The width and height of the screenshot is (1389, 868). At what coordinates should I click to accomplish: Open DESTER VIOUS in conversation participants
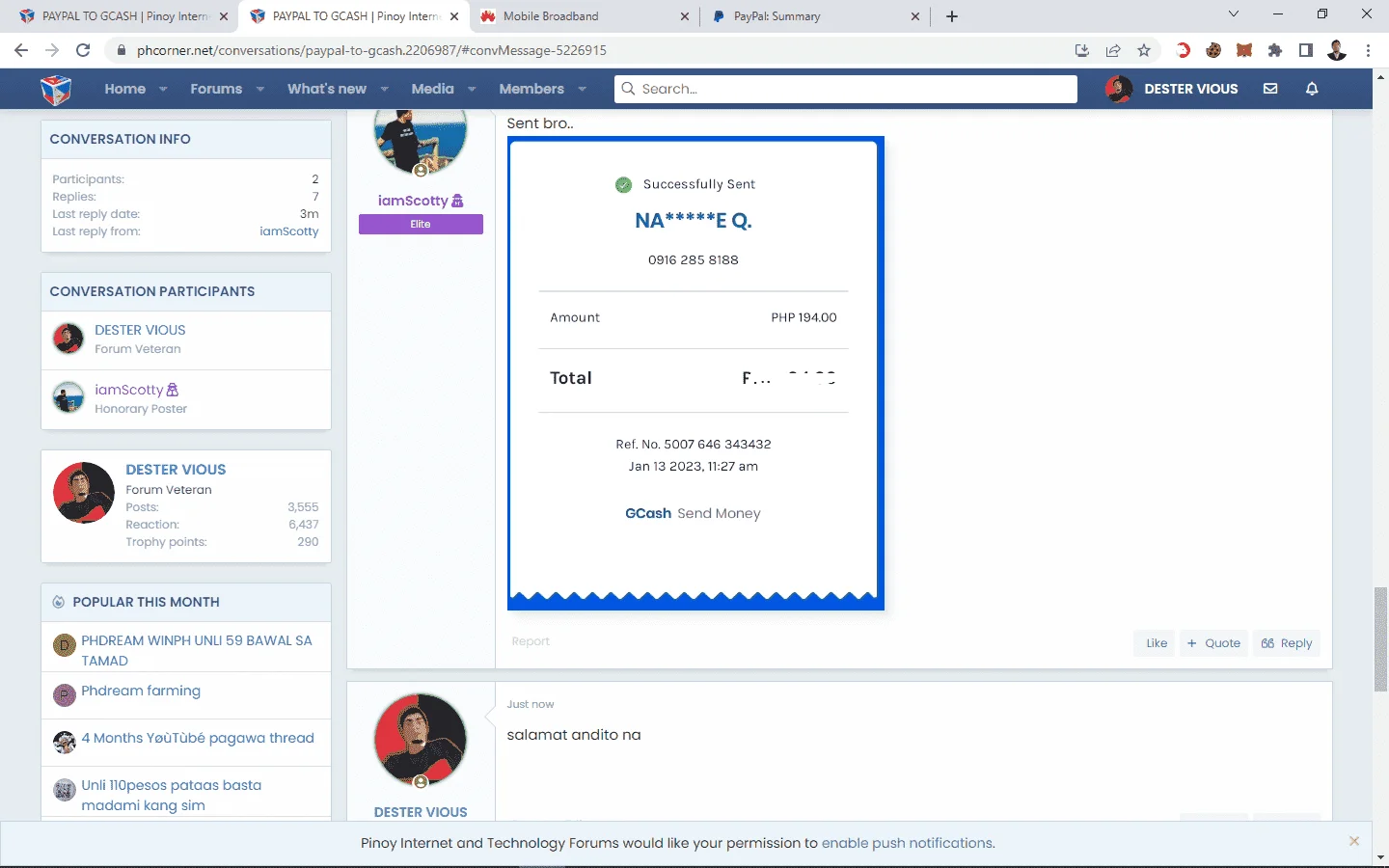click(x=140, y=330)
